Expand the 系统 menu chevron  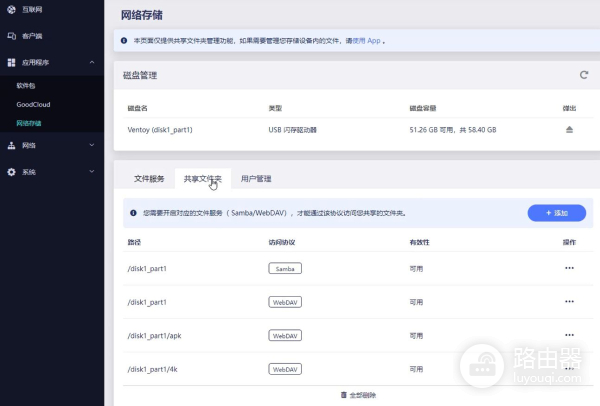(92, 171)
